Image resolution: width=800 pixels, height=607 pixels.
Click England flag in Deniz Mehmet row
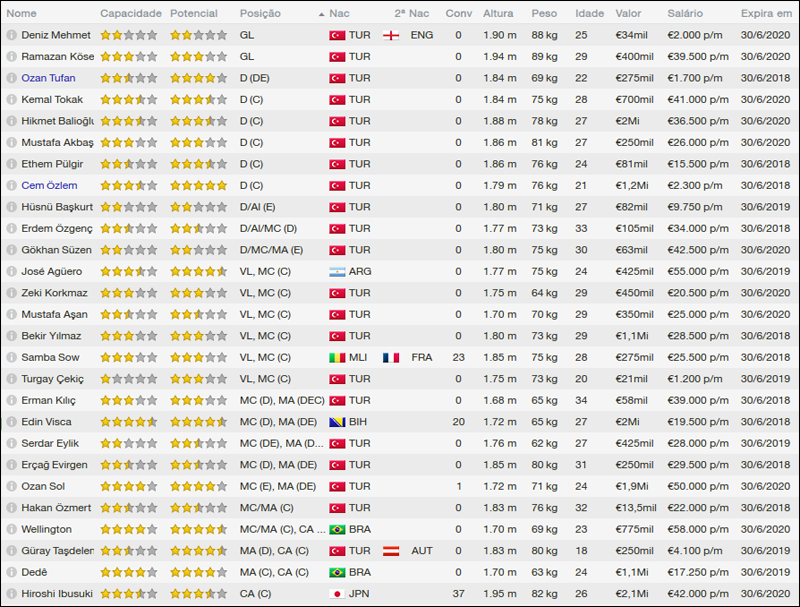(391, 35)
